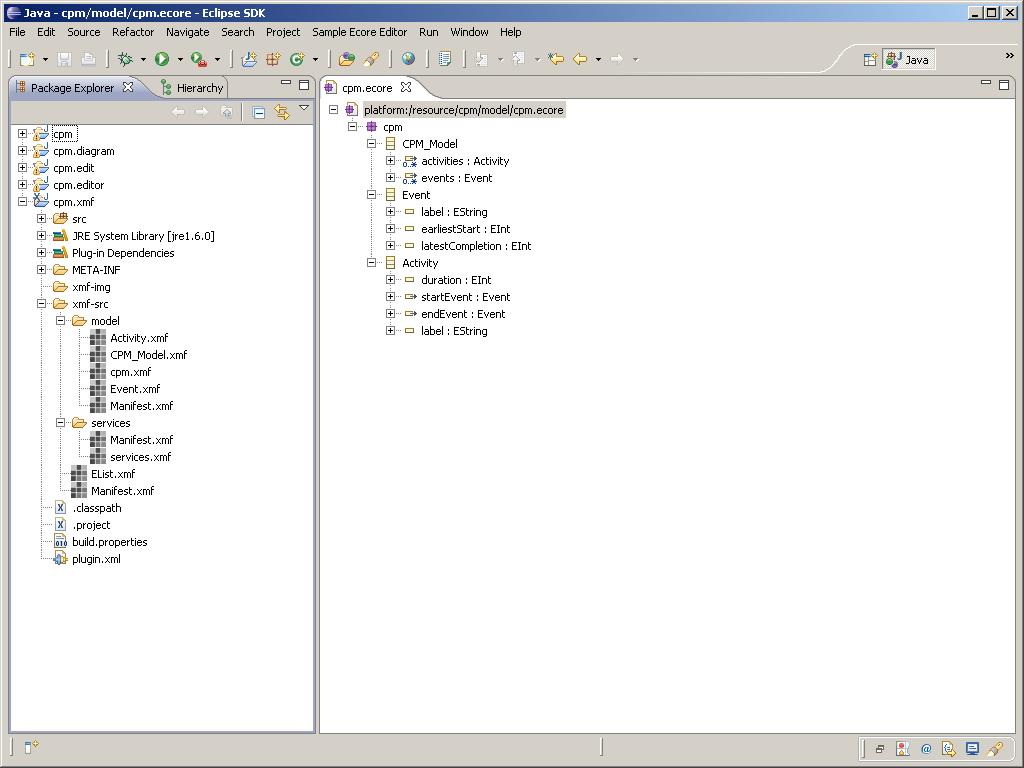The width and height of the screenshot is (1024, 768).
Task: Click the New Java Class icon
Action: [x=297, y=59]
